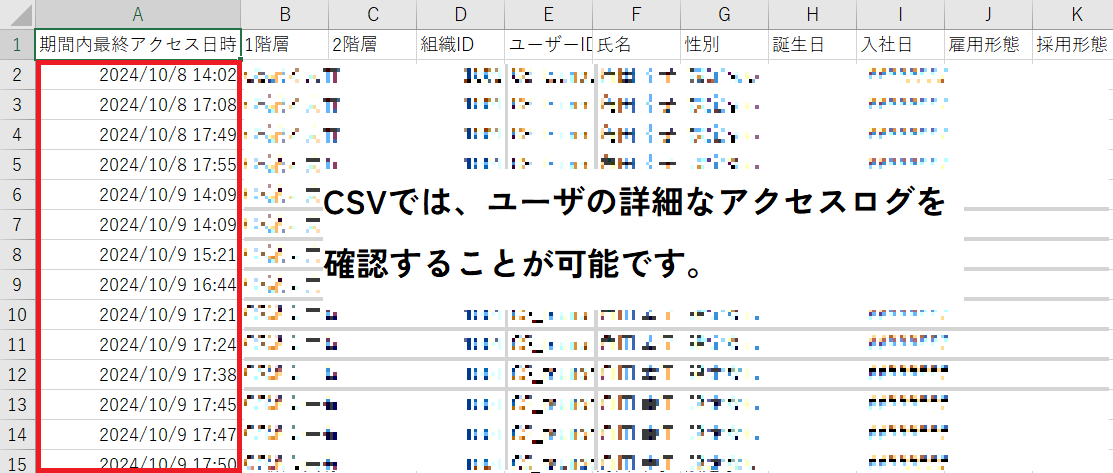Screen dimensions: 1113x473
Task: Select row 4 header number
Action: tap(17, 135)
